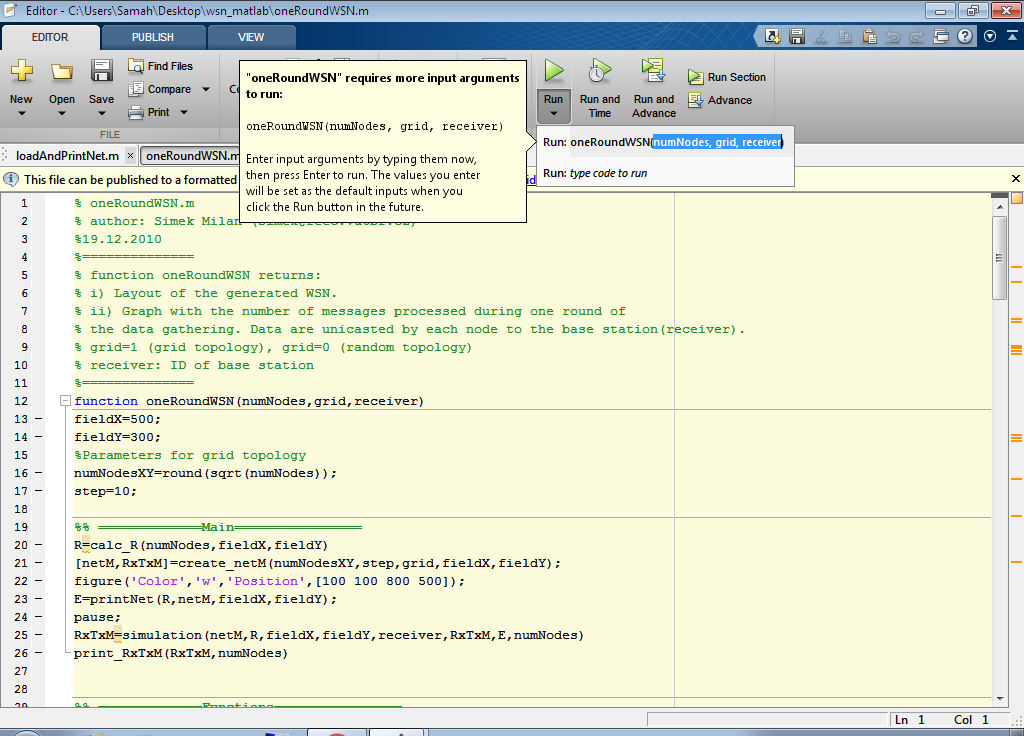Viewport: 1024px width, 736px height.
Task: Collapse the function code fold at line 12
Action: (65, 401)
